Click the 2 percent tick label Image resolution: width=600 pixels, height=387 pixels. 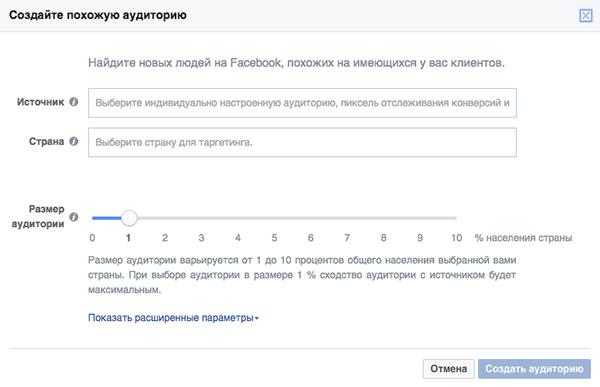click(165, 238)
